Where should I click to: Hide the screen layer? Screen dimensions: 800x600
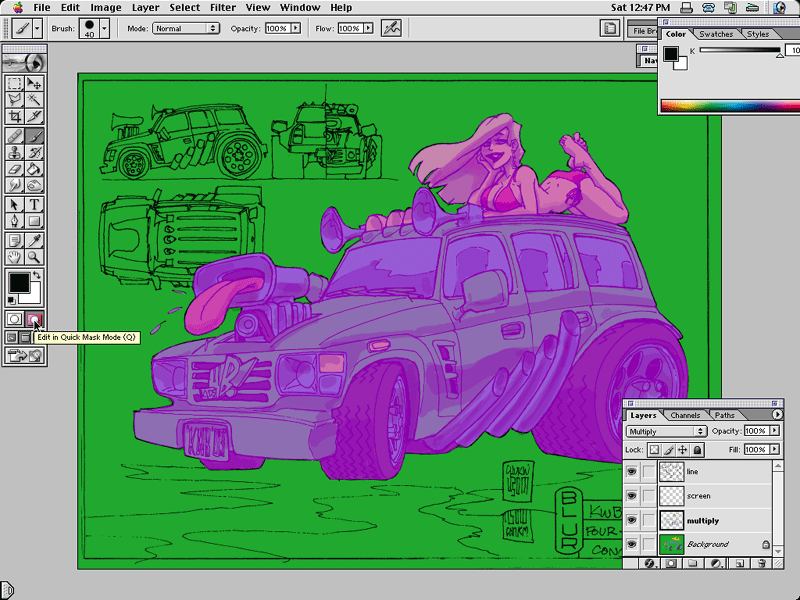[632, 496]
